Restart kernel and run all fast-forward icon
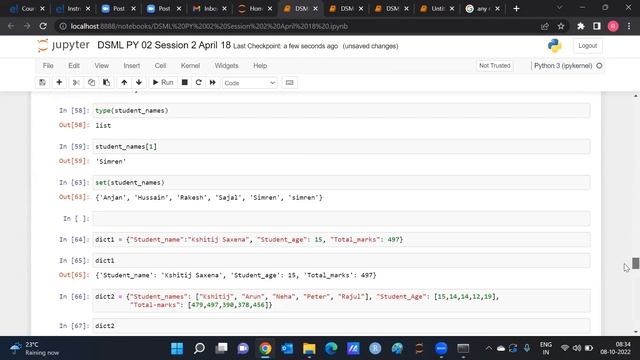This screenshot has width=640, height=360. 213,82
